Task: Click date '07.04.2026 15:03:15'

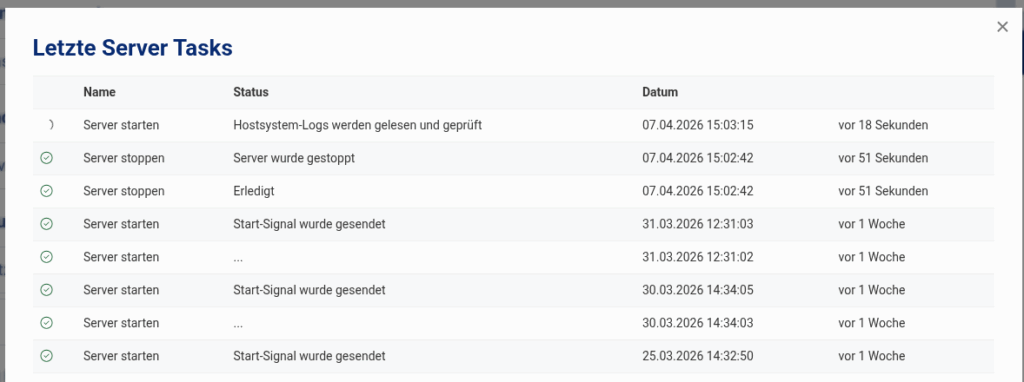Action: 697,125
